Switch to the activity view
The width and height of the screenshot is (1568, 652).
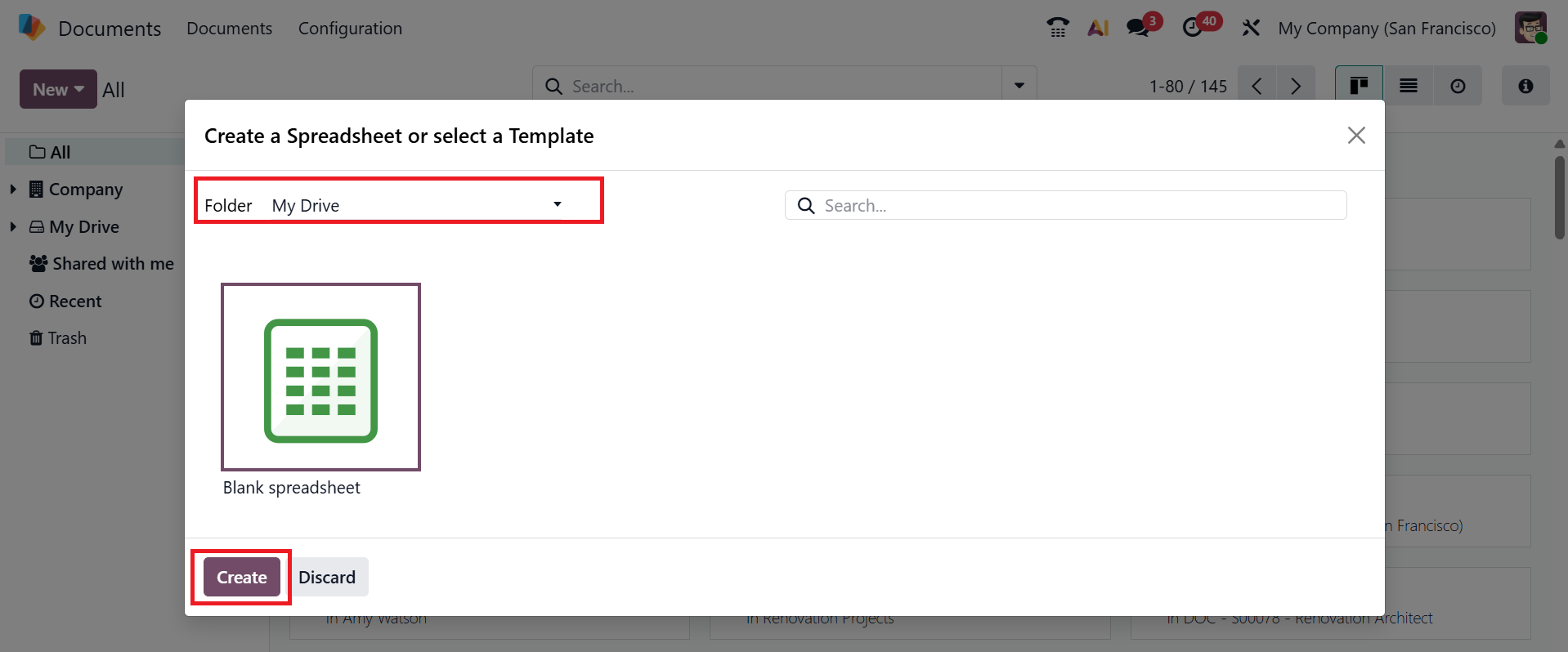1458,86
